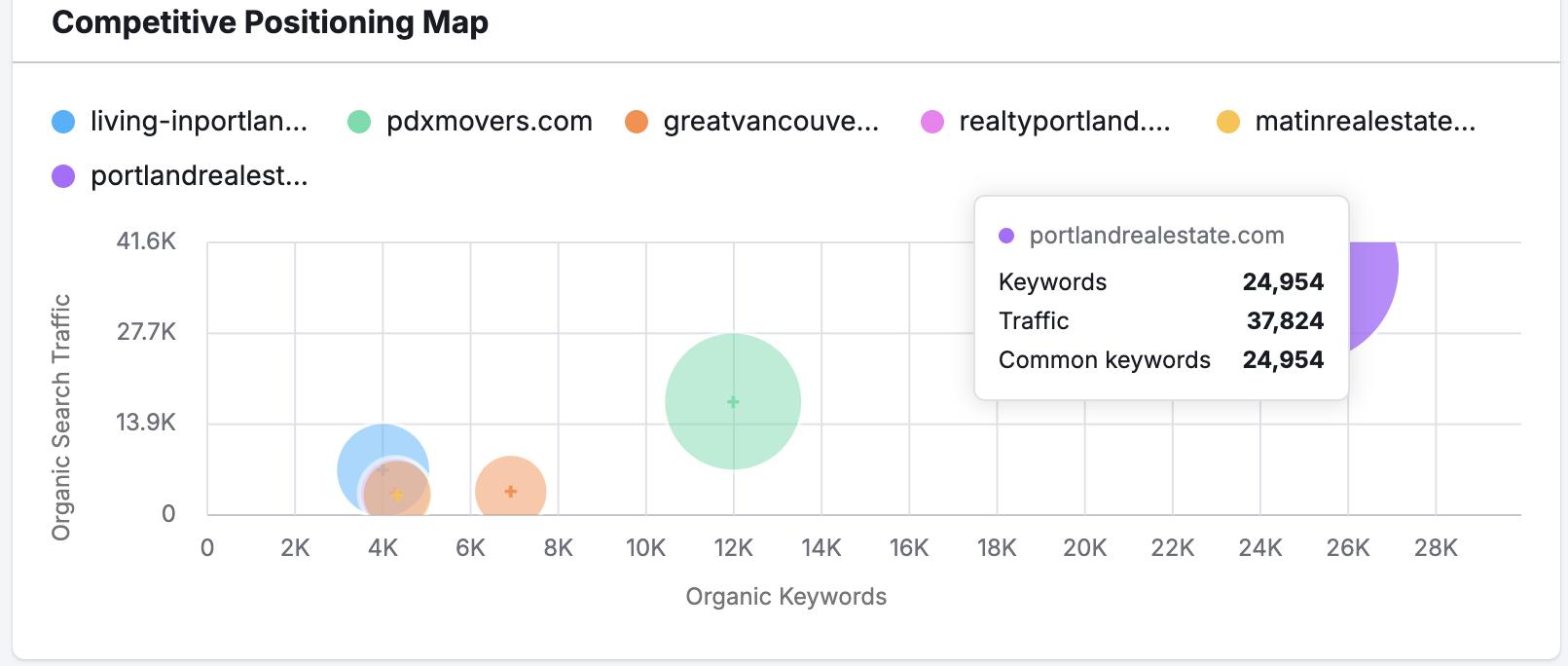
Task: Toggle the pdxmovers.com legend label
Action: [490, 122]
